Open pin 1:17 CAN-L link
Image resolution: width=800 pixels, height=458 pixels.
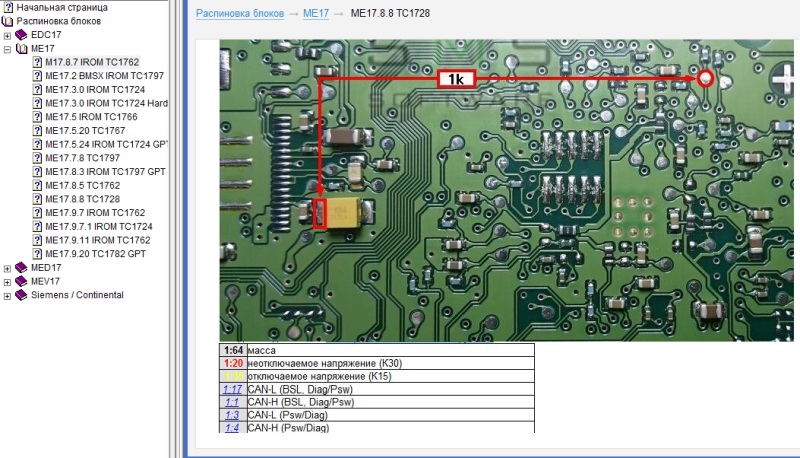pos(232,388)
